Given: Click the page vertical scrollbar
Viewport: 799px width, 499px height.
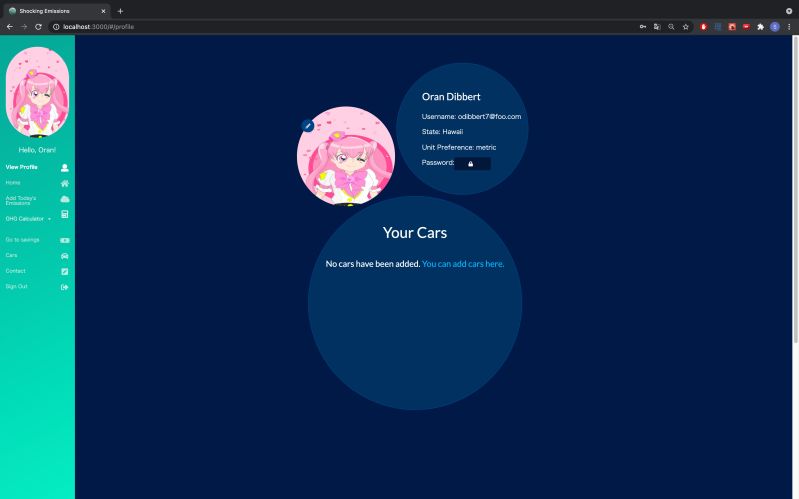Looking at the screenshot, I should (795, 190).
